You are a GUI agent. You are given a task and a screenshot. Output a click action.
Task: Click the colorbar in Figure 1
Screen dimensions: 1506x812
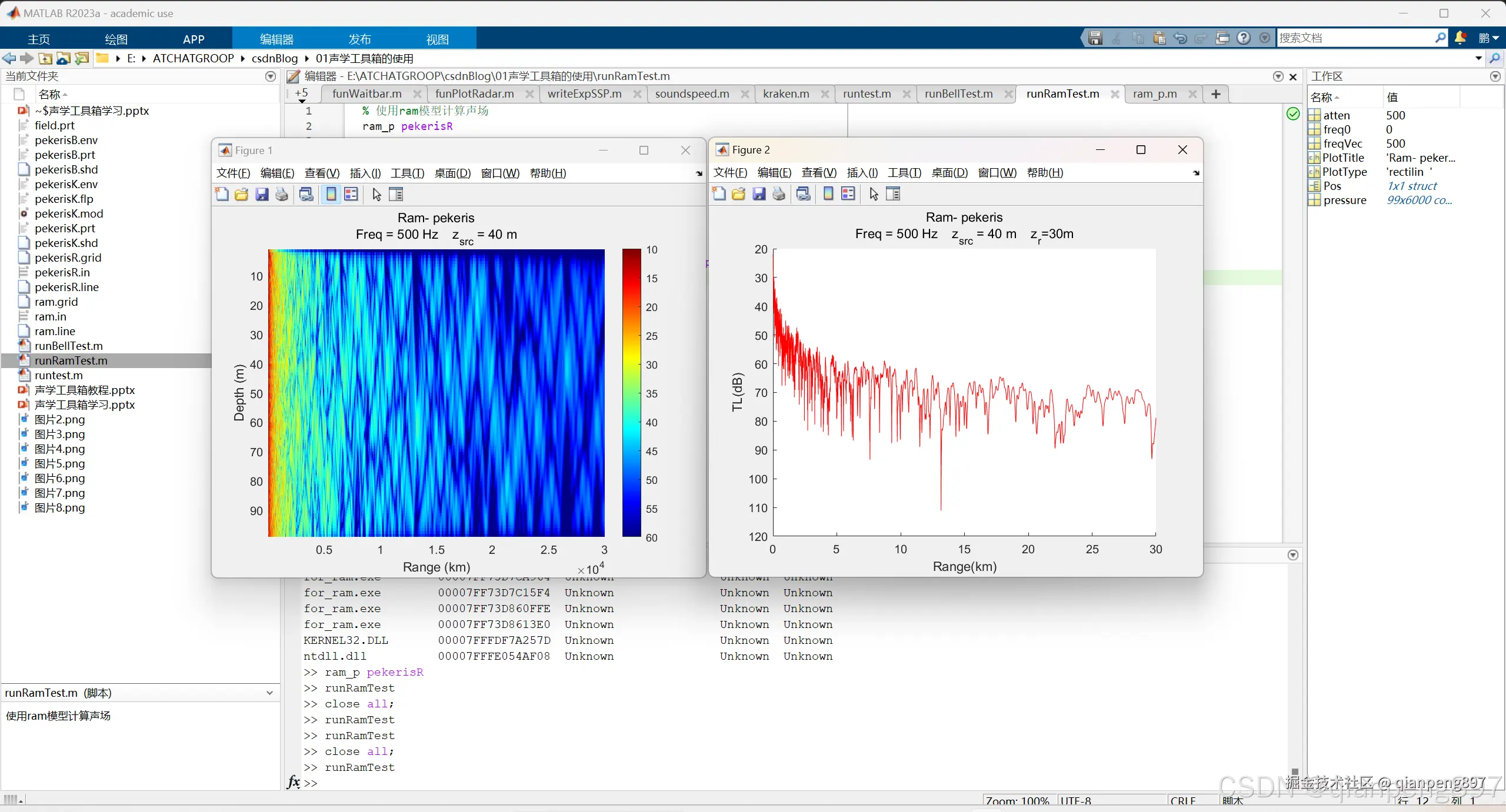pyautogui.click(x=631, y=393)
